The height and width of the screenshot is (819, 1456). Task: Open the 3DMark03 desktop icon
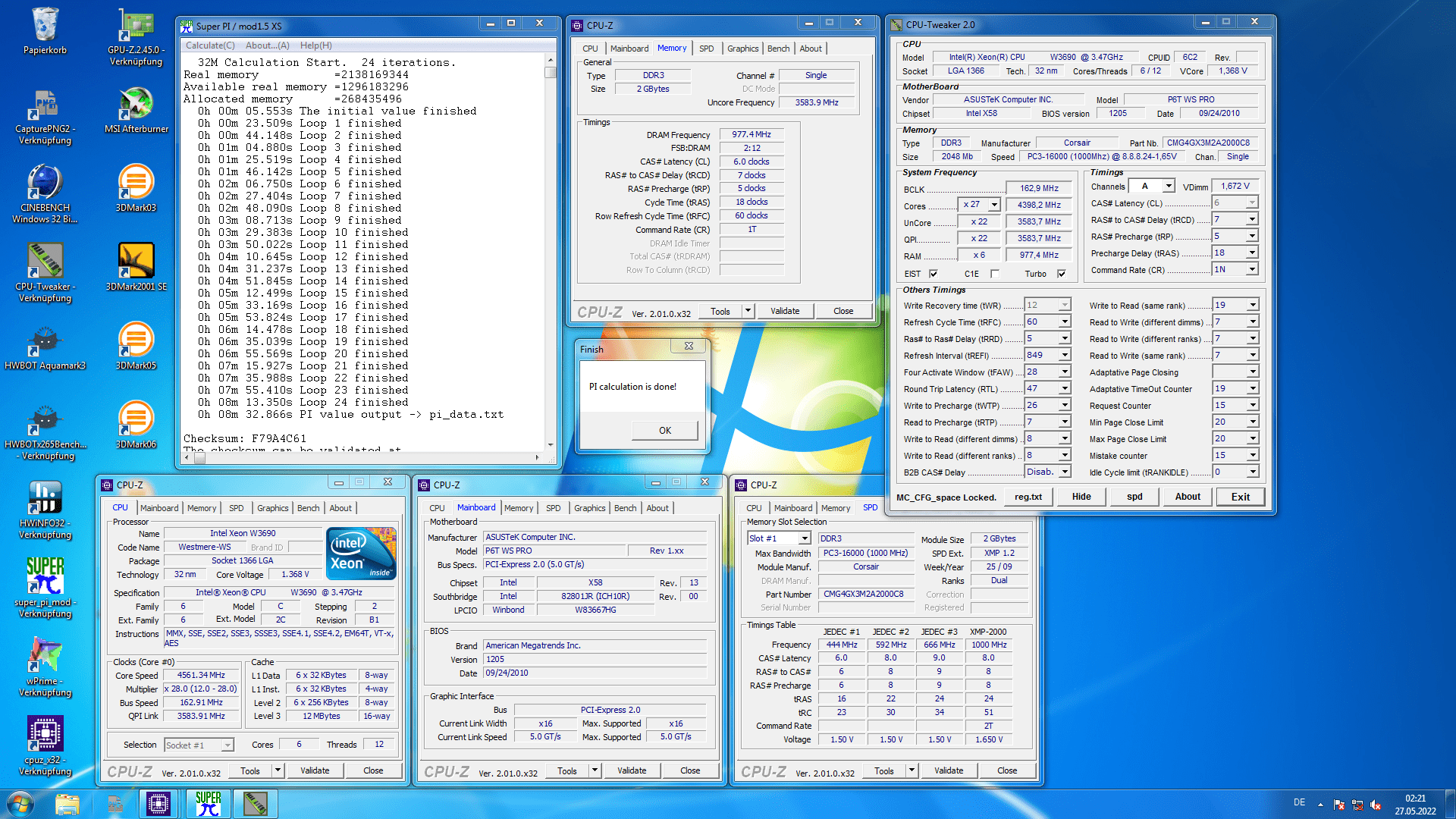click(136, 188)
